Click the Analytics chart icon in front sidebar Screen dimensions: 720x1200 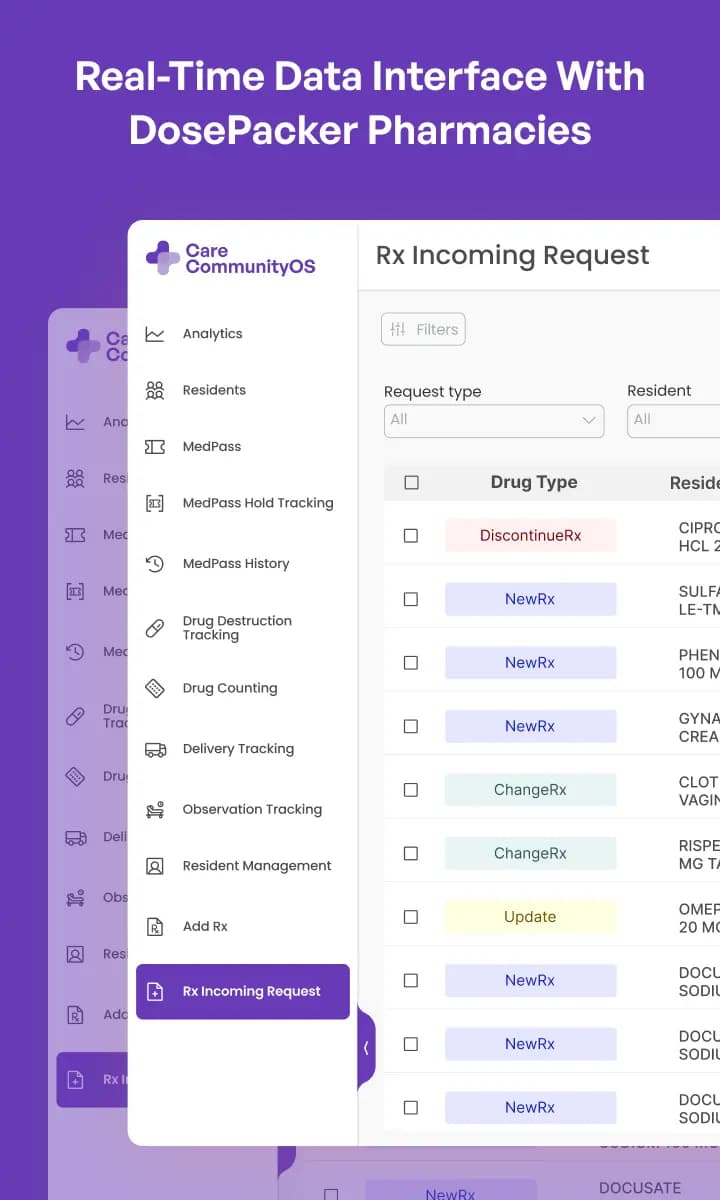155,334
